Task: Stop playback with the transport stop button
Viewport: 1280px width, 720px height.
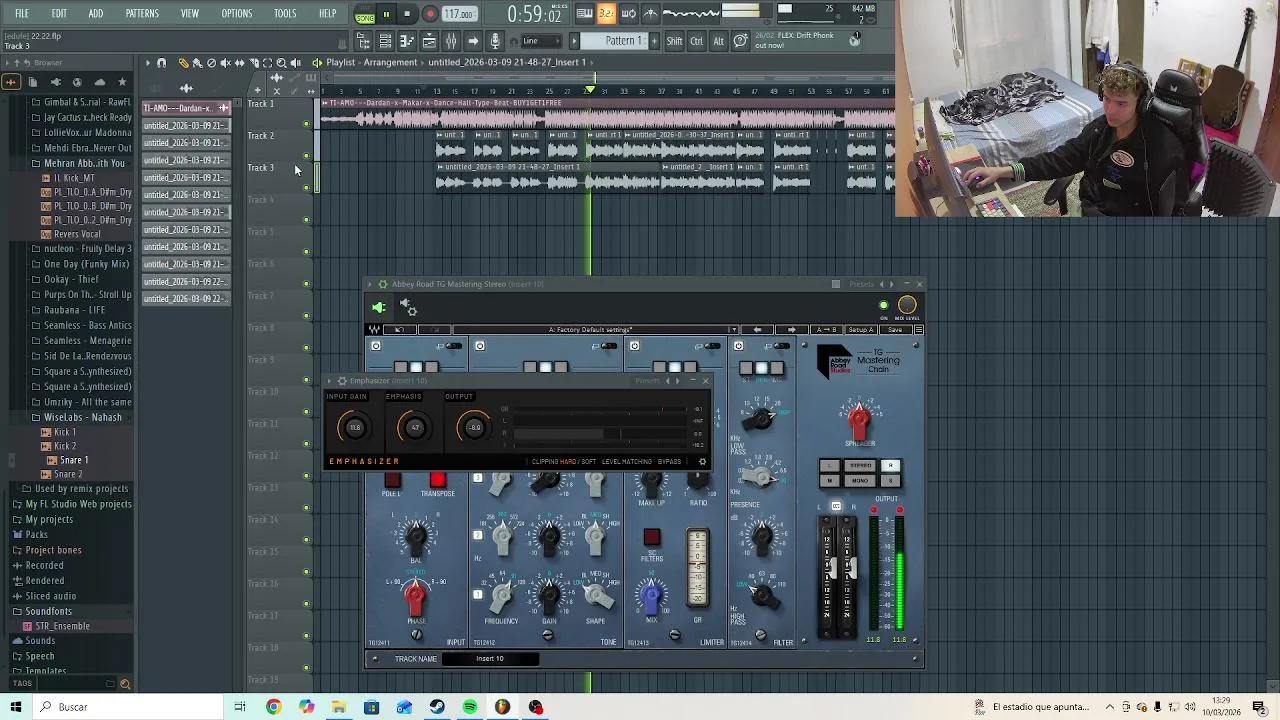Action: [407, 14]
